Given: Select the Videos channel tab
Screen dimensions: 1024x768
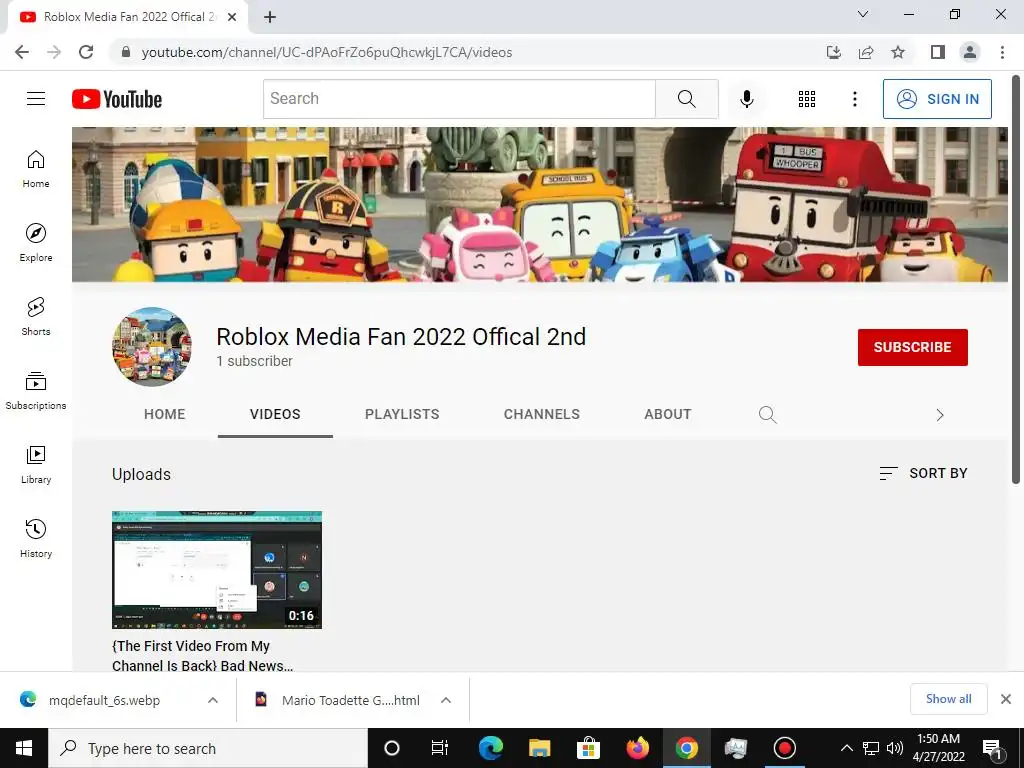Looking at the screenshot, I should 275,414.
